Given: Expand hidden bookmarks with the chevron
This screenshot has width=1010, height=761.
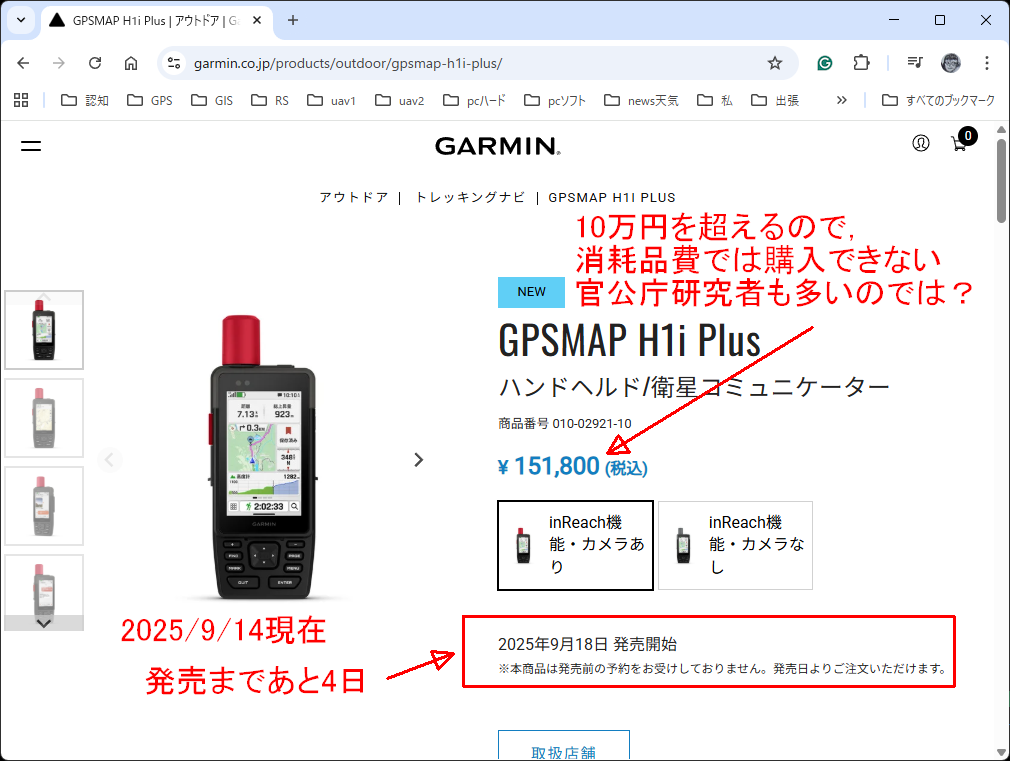Looking at the screenshot, I should (x=842, y=99).
